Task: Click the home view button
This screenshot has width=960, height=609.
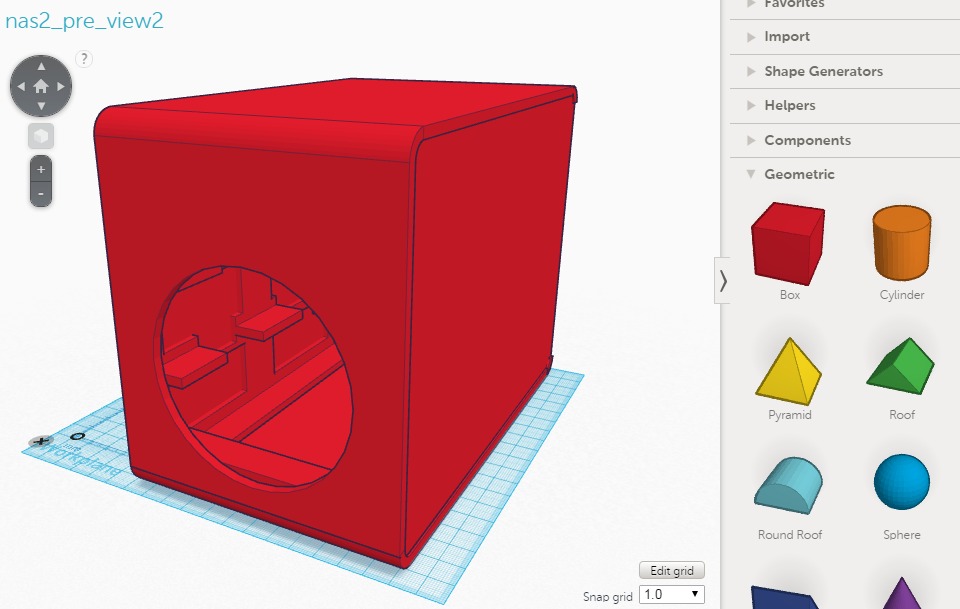Action: [x=41, y=87]
